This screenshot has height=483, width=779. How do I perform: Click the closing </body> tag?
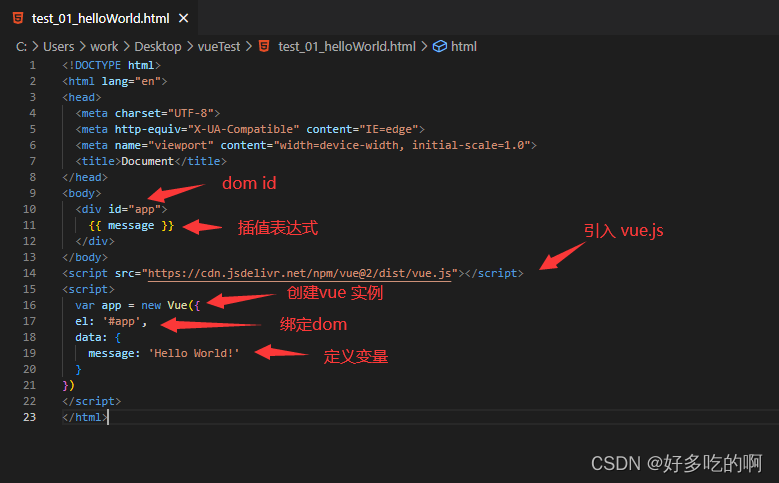click(x=85, y=257)
